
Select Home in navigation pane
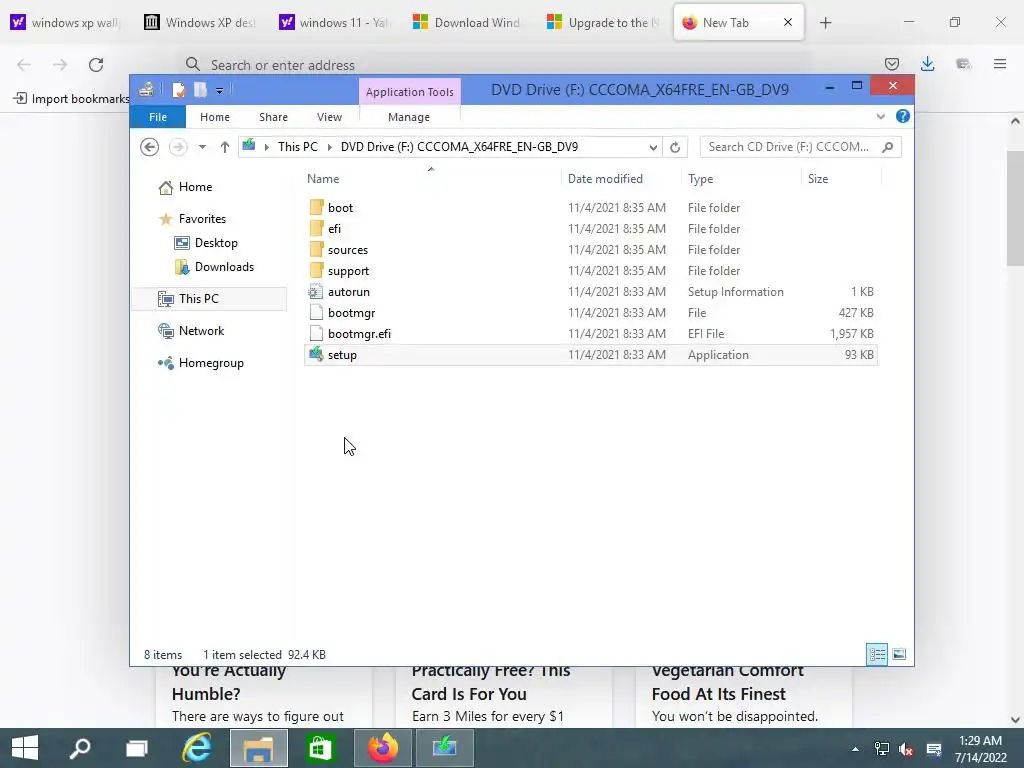(195, 187)
